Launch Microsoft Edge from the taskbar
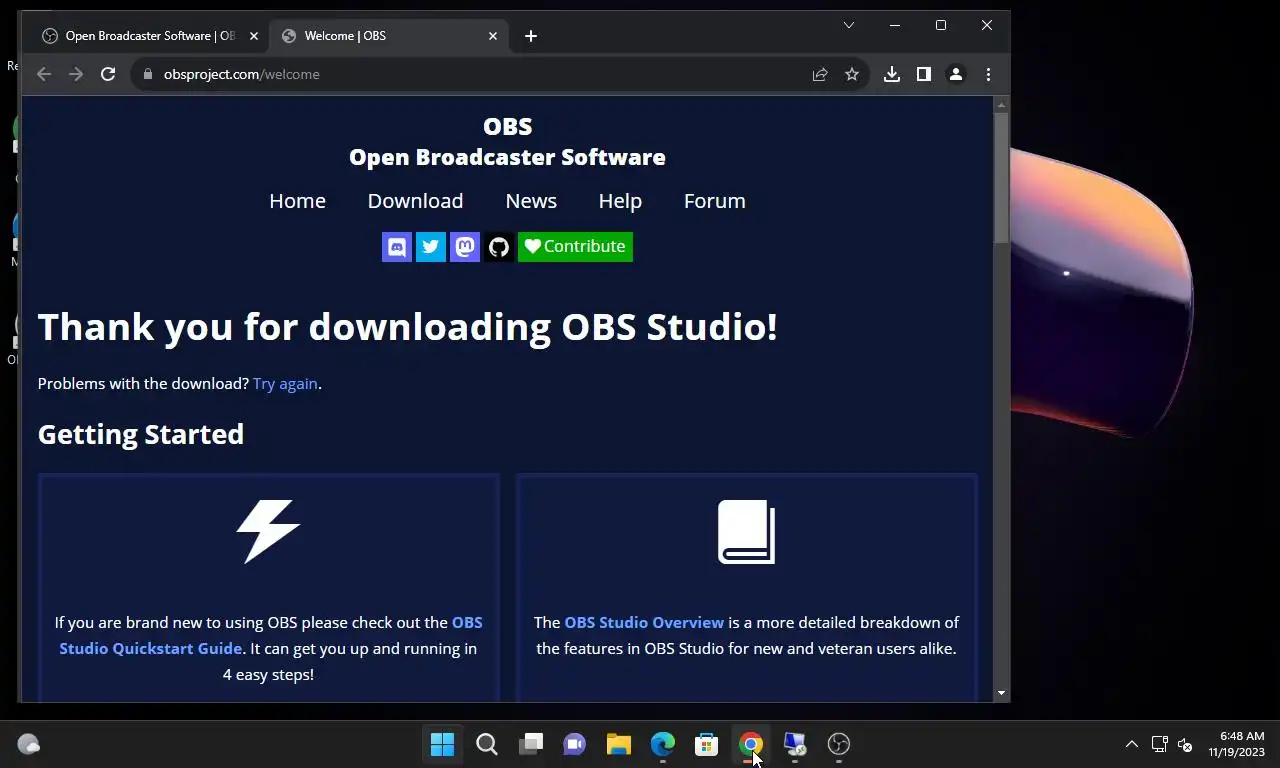1280x768 pixels. [663, 744]
